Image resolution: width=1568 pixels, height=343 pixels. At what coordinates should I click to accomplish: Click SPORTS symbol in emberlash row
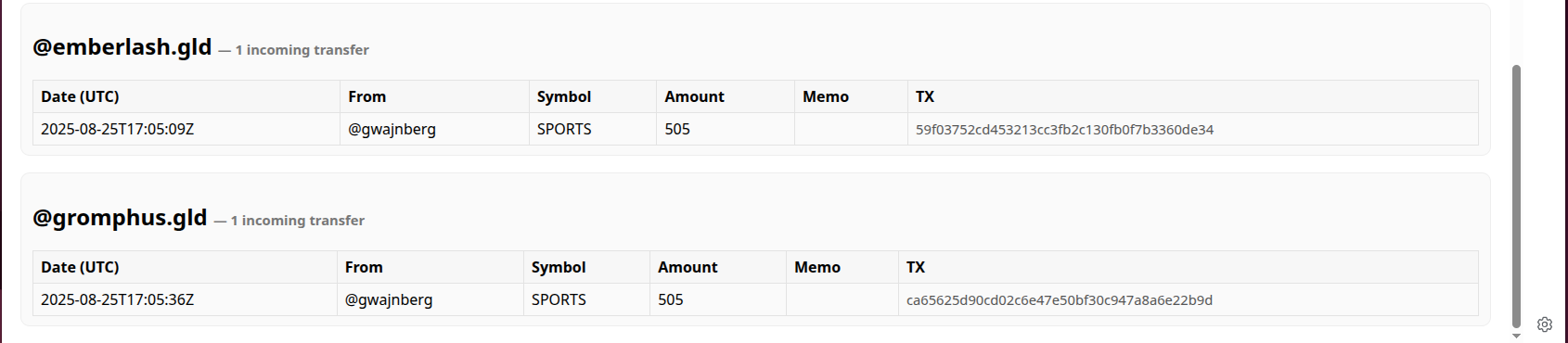564,129
